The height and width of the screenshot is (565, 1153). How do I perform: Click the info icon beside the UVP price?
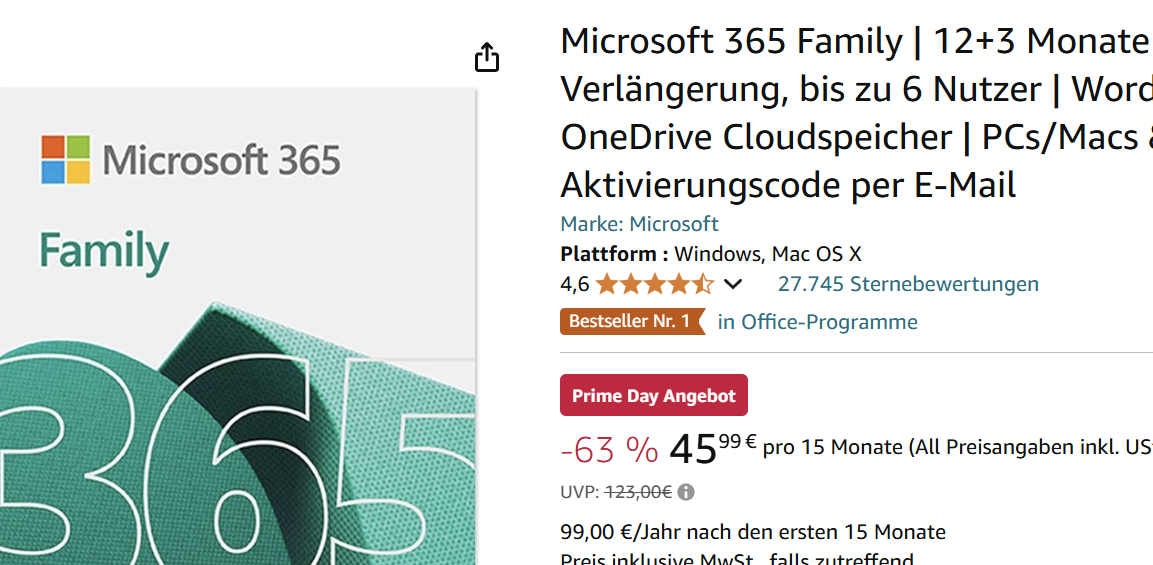tap(686, 492)
